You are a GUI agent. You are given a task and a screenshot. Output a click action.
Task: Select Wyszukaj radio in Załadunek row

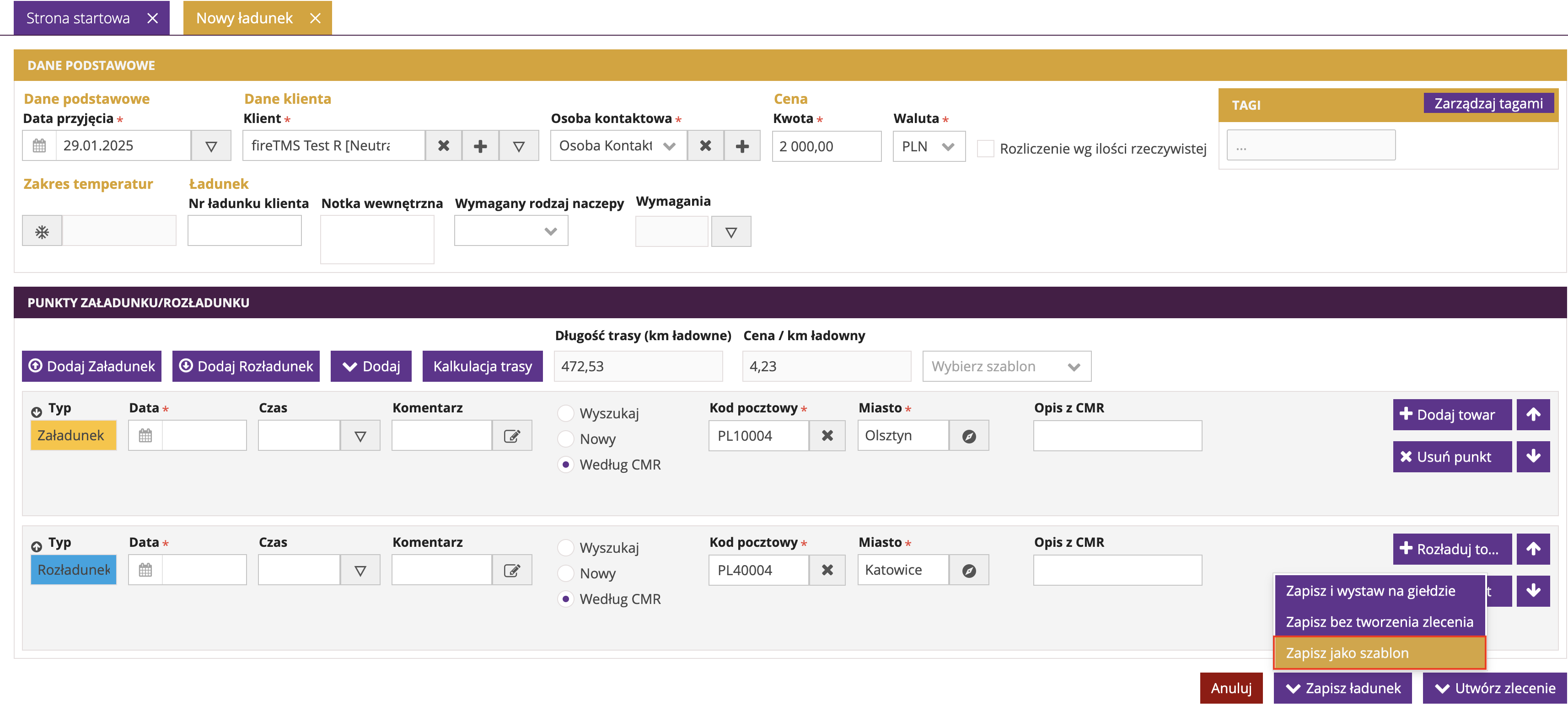[x=566, y=414]
